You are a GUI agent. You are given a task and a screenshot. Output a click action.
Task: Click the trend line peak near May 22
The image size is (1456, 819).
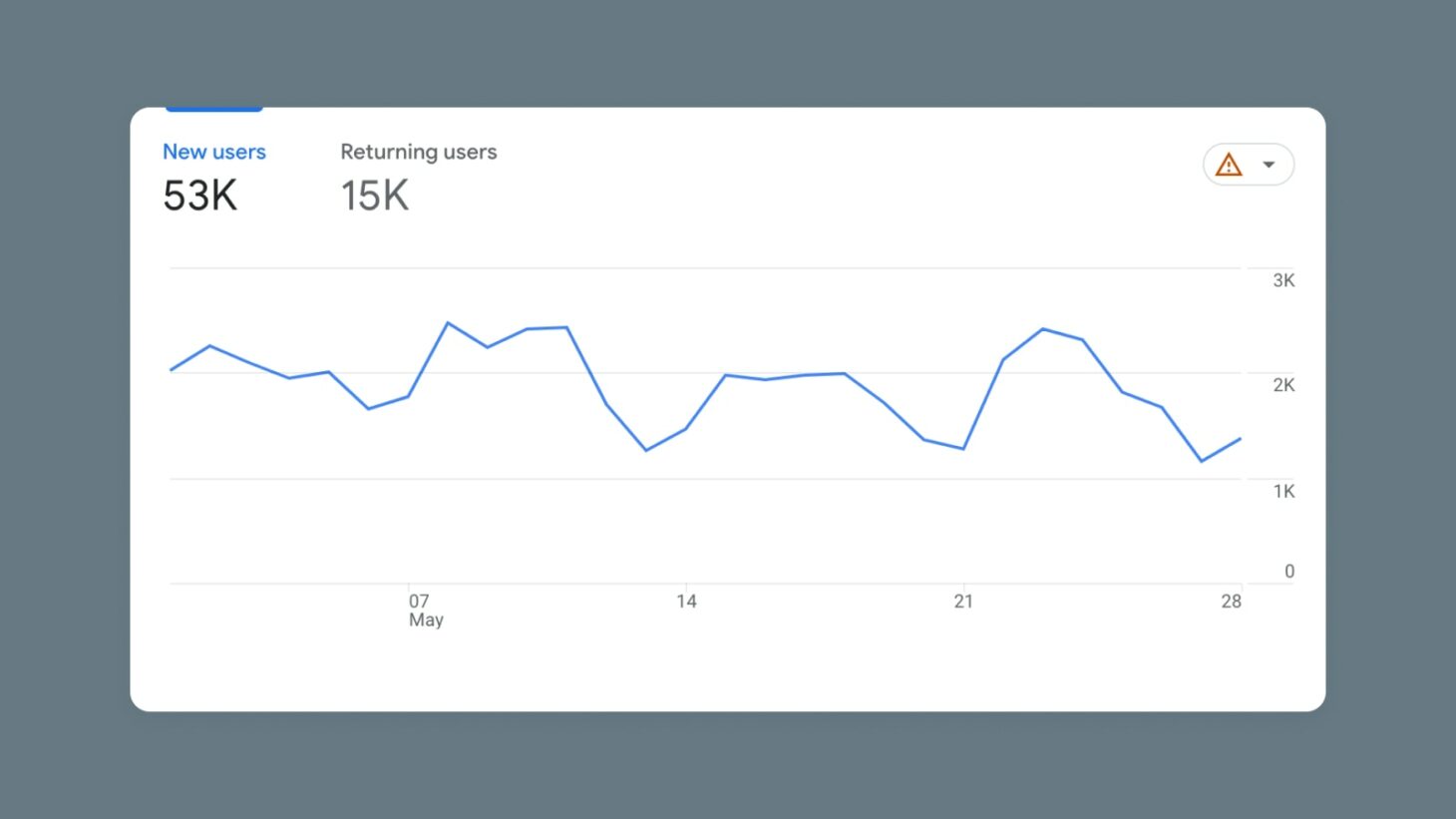click(1043, 329)
